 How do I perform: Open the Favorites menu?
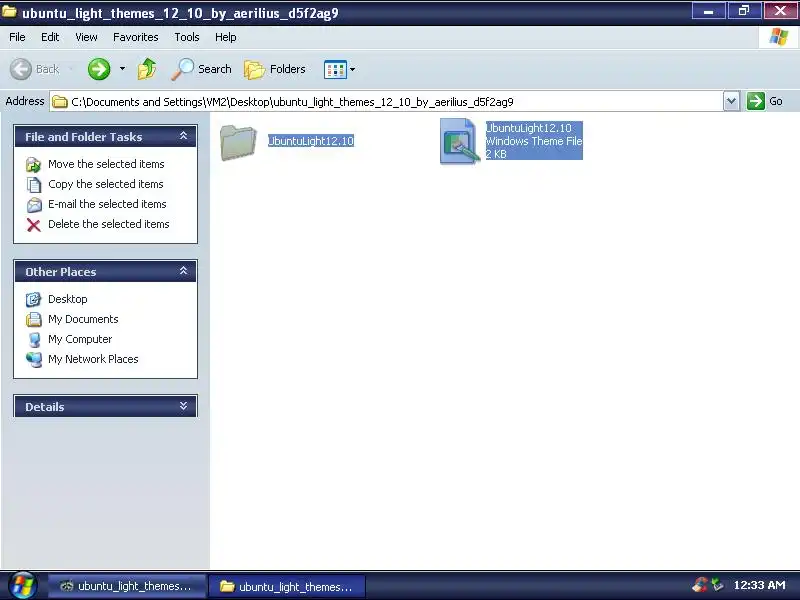(x=136, y=37)
